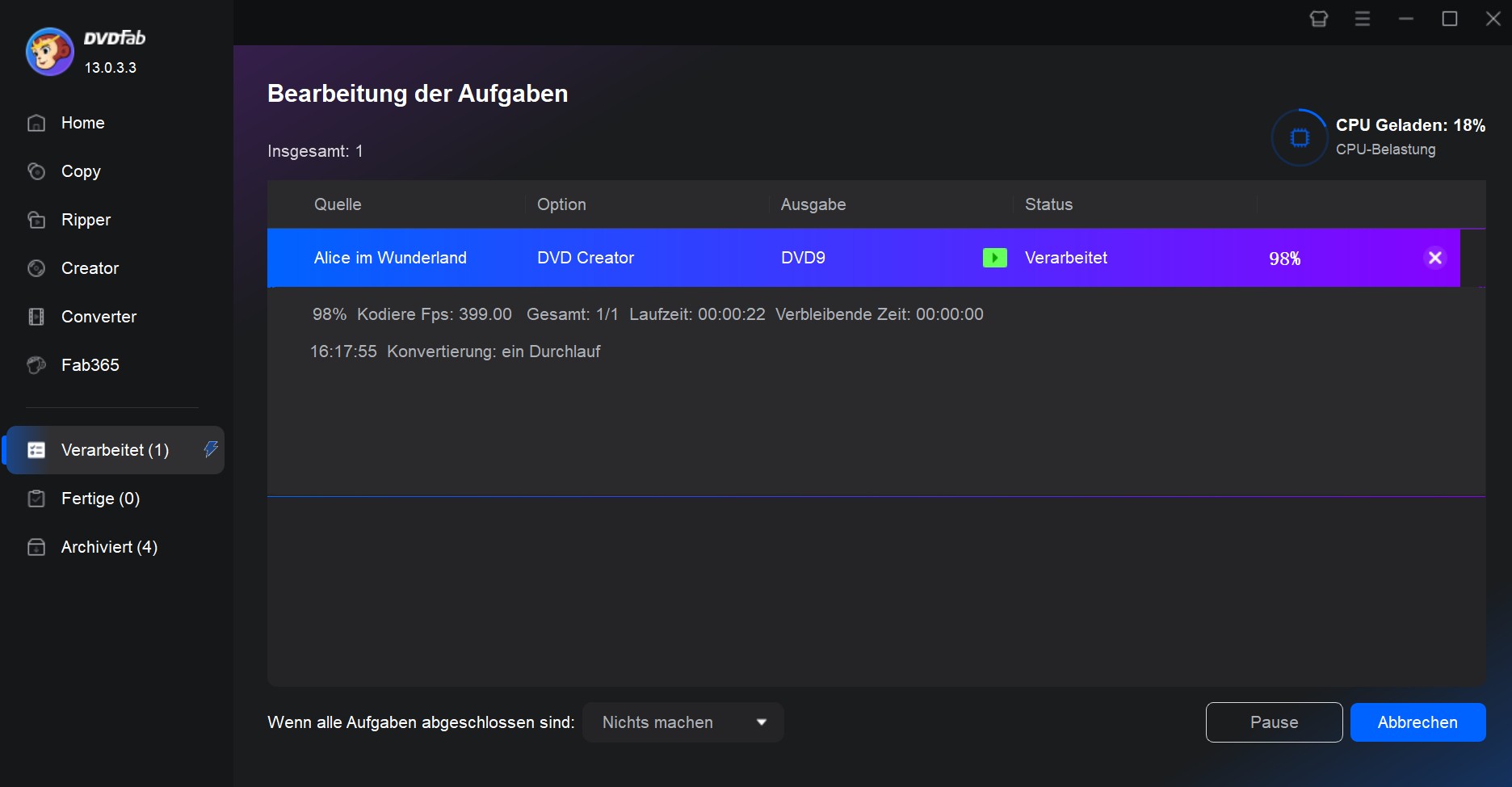Click the Fab365 palette icon

(36, 365)
